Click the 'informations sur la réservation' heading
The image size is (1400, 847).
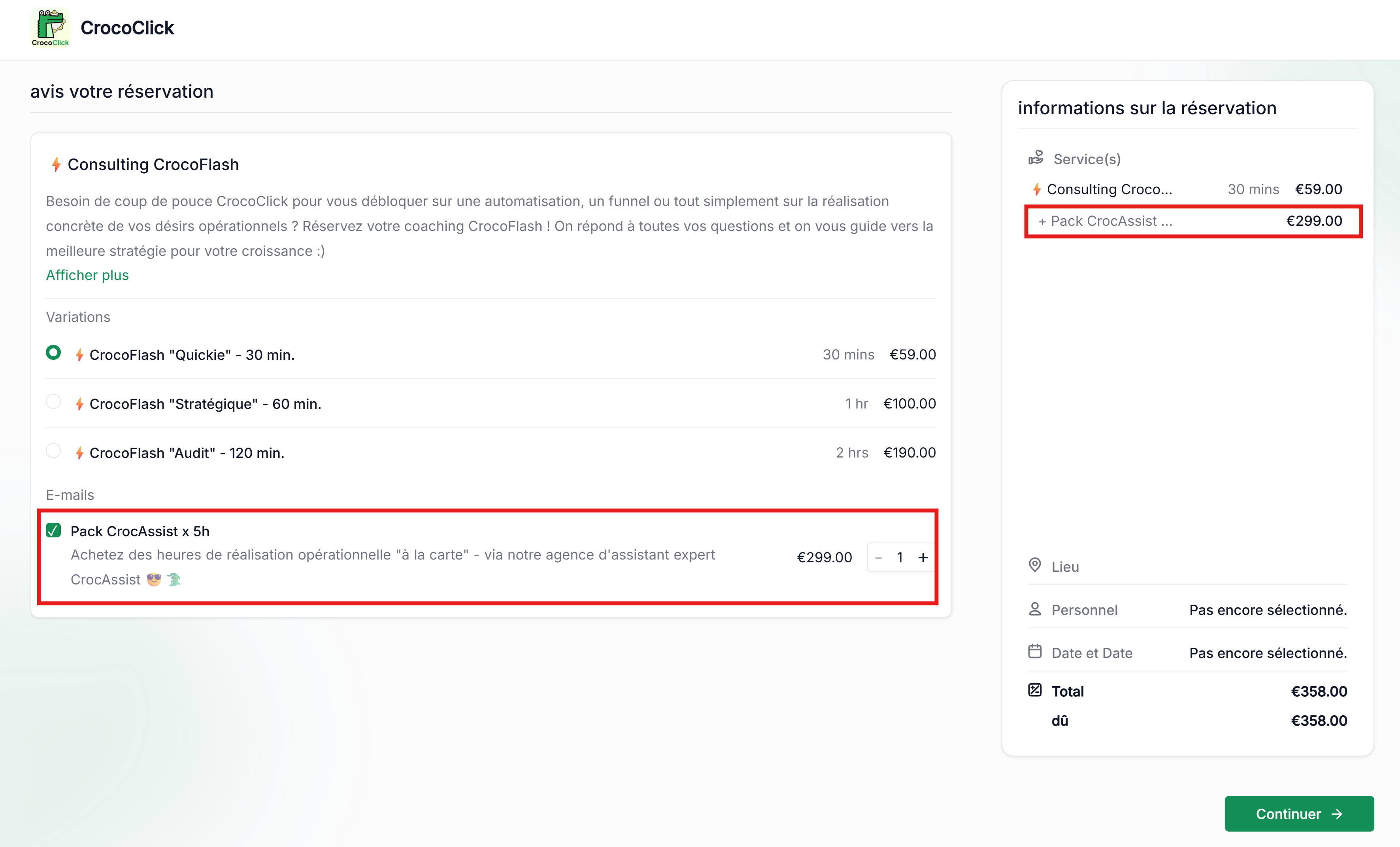coord(1147,108)
